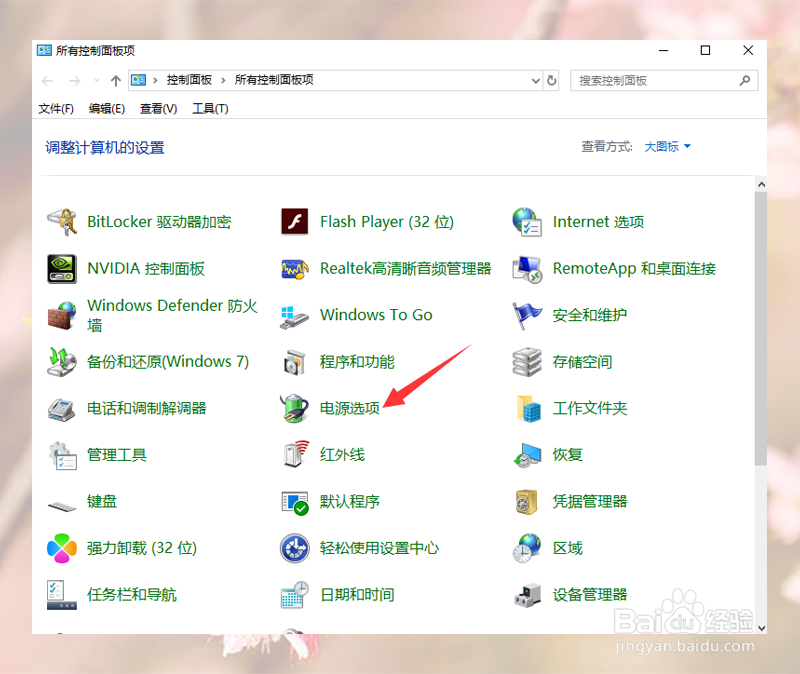Image resolution: width=800 pixels, height=674 pixels.
Task: Click the NVIDIA 控制面板 icon
Action: coord(62,269)
